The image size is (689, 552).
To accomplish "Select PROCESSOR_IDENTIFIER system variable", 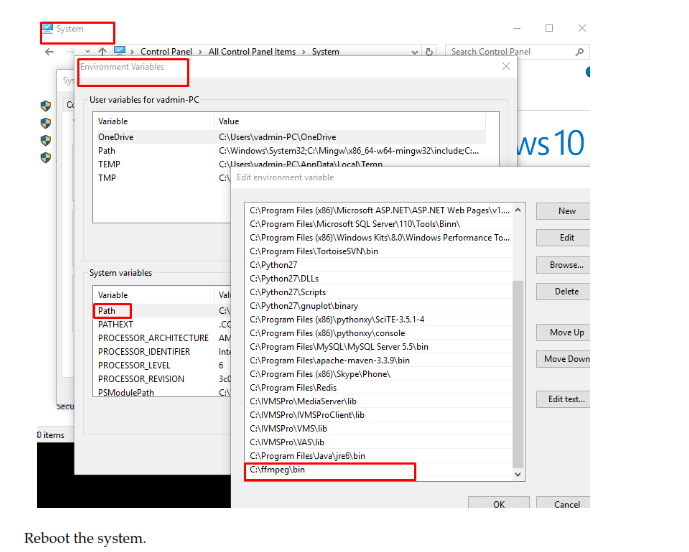I will tap(163, 352).
